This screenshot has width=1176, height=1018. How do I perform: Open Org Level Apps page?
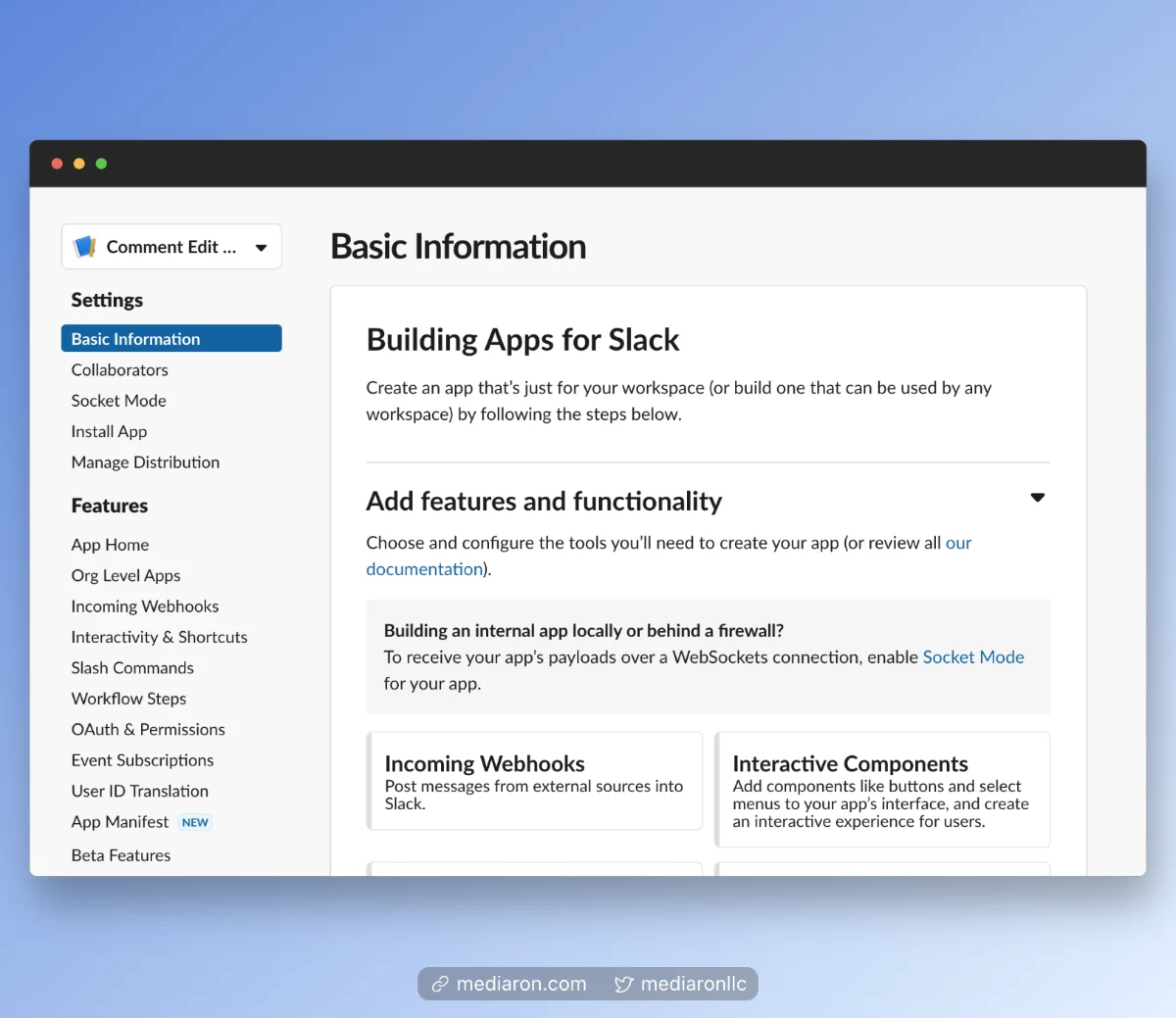[x=125, y=575]
